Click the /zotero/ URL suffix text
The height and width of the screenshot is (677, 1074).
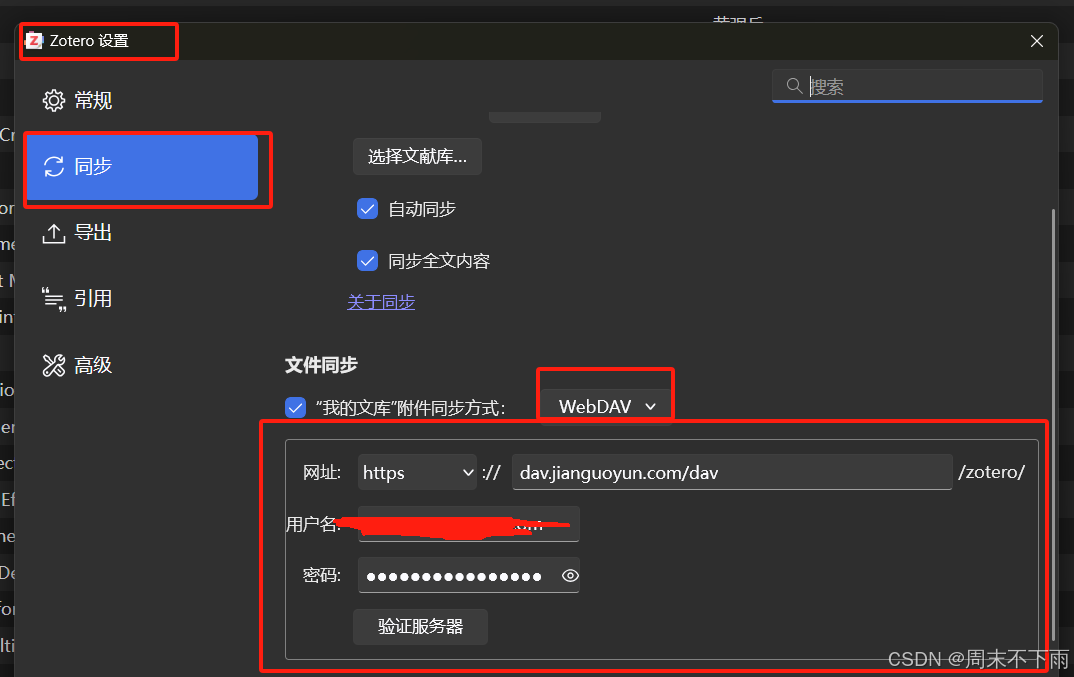(991, 472)
